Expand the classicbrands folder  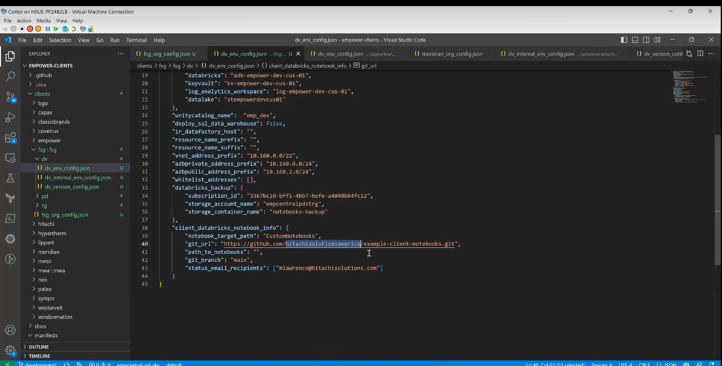[x=54, y=122]
